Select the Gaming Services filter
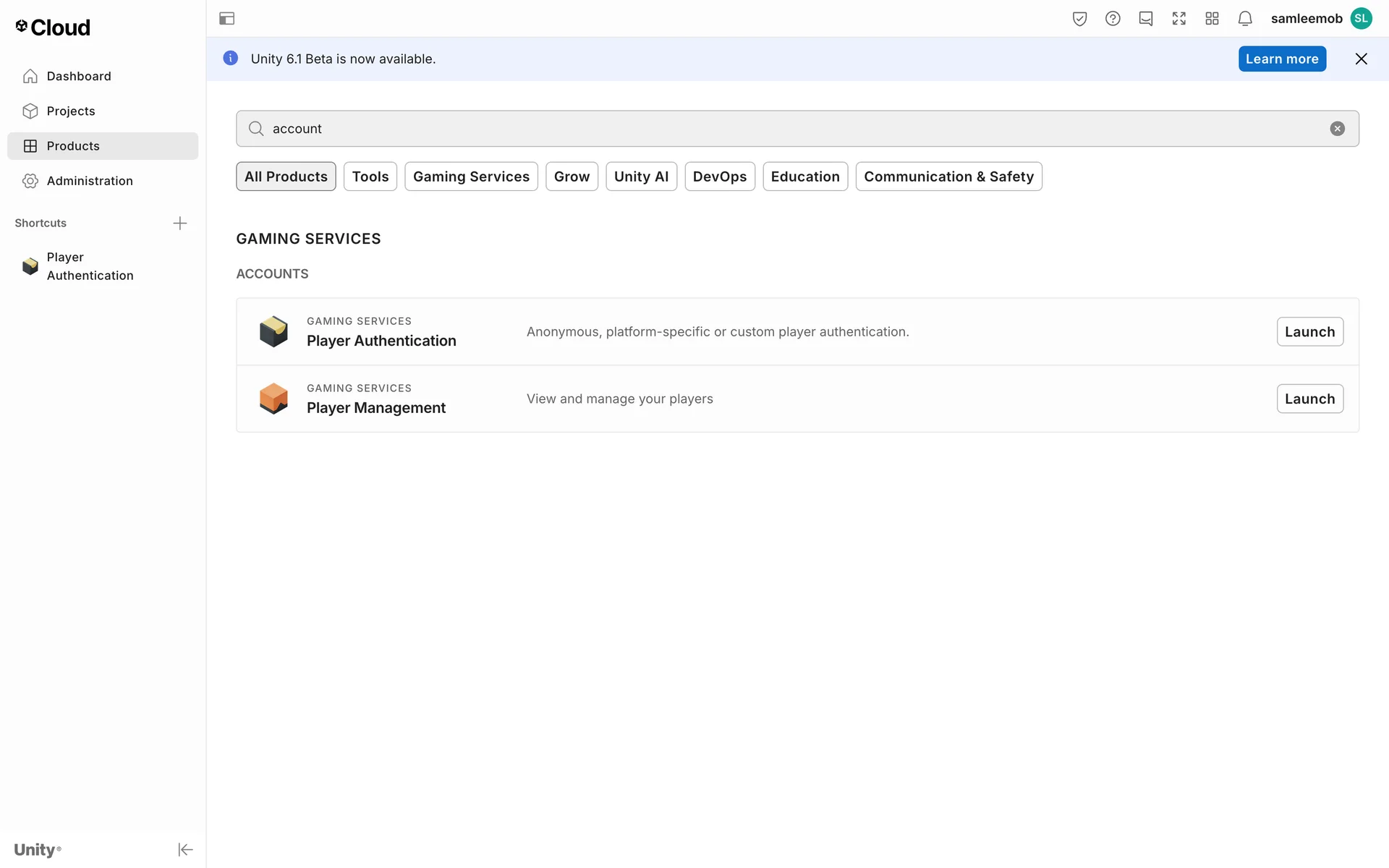1389x868 pixels. [471, 176]
